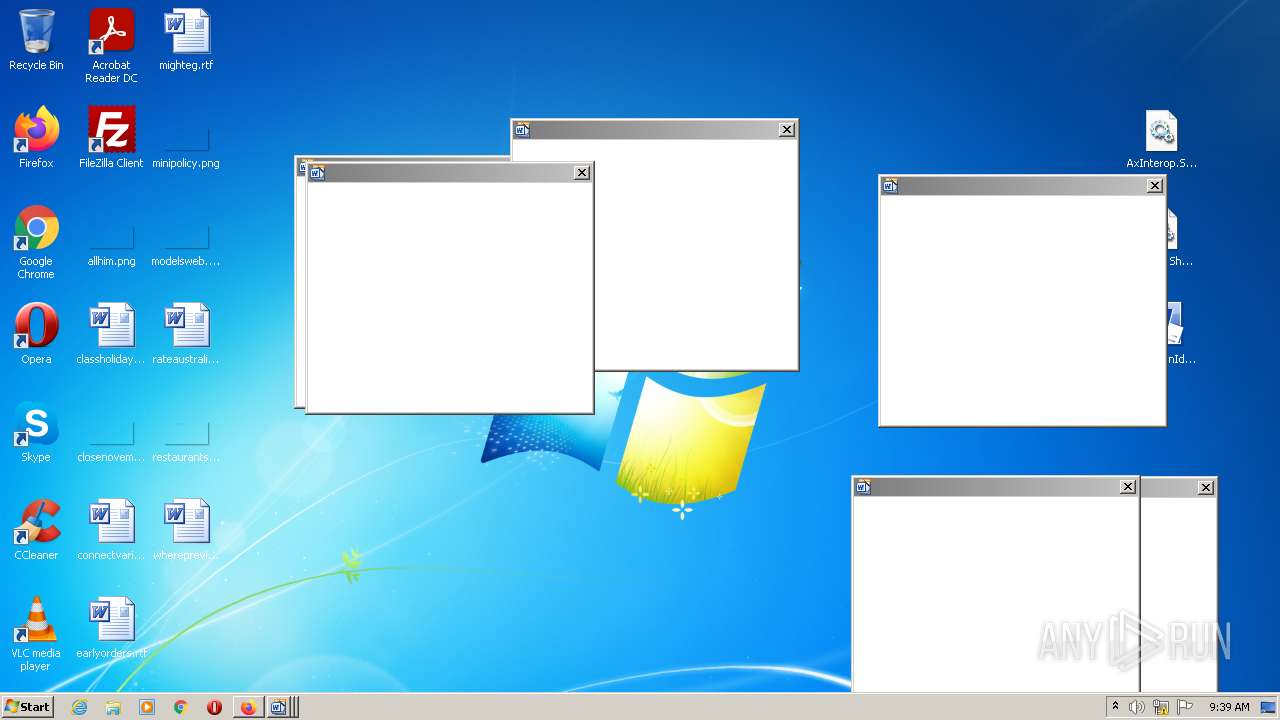Click Word icon in bottom right window title
The image size is (1280, 720).
863,487
